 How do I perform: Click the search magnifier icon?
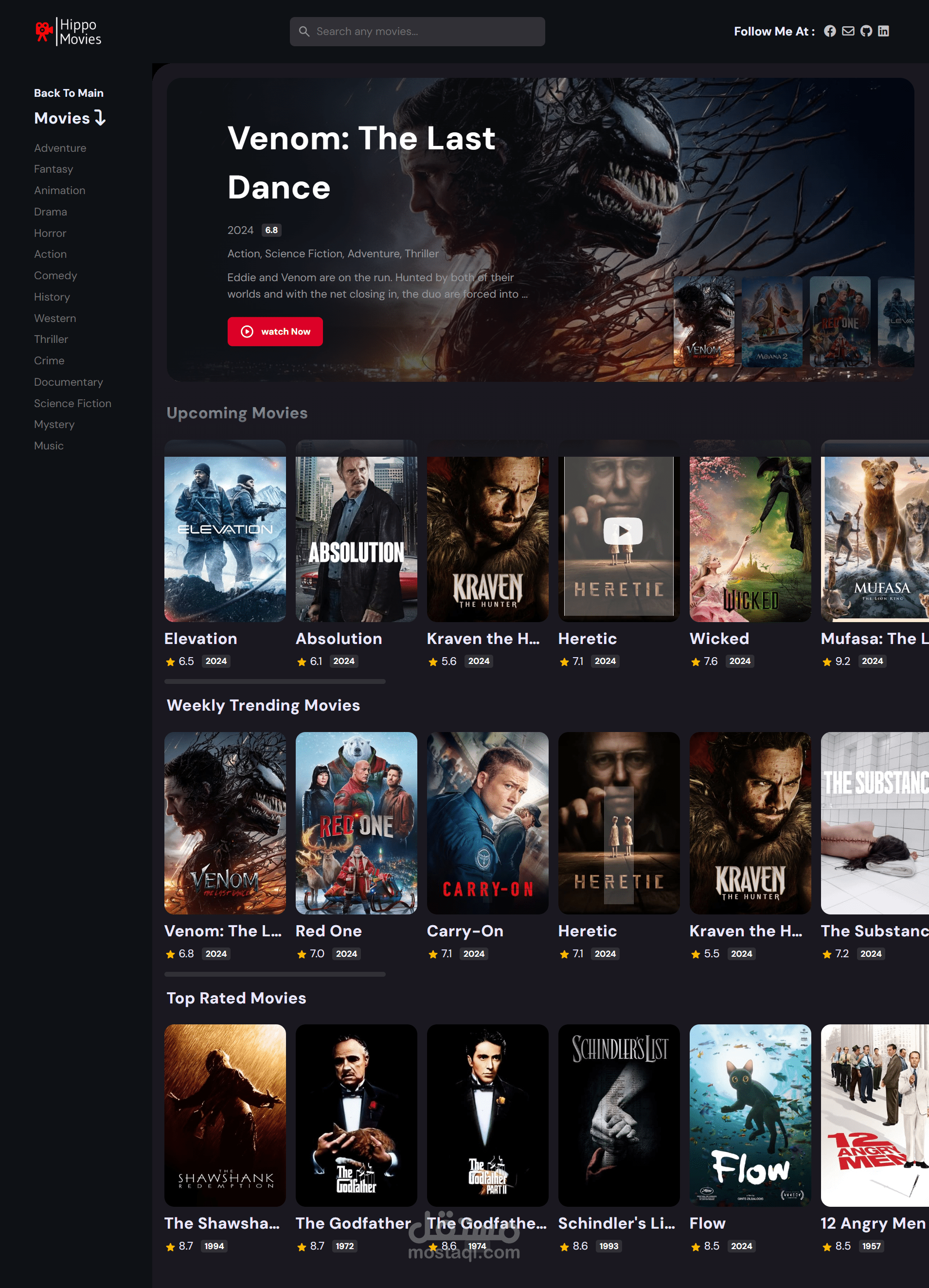[304, 31]
